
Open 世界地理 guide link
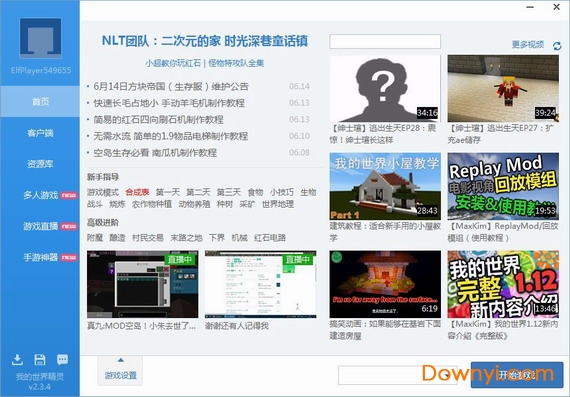(x=278, y=204)
